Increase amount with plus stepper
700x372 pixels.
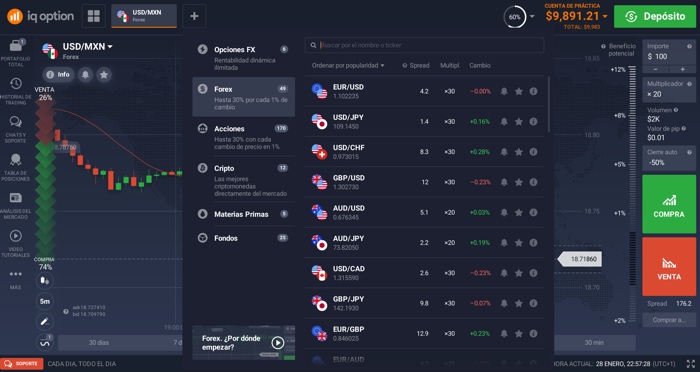pos(682,69)
